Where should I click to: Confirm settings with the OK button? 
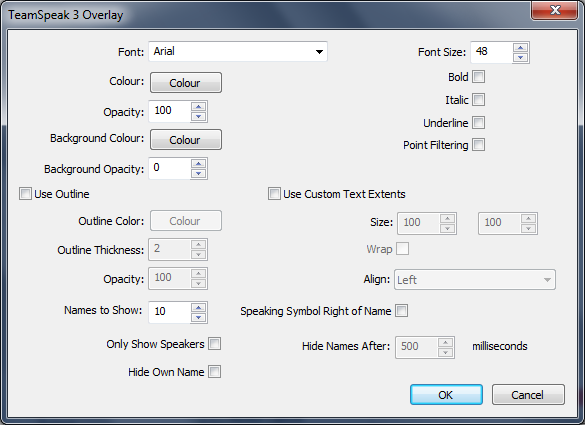[446, 395]
